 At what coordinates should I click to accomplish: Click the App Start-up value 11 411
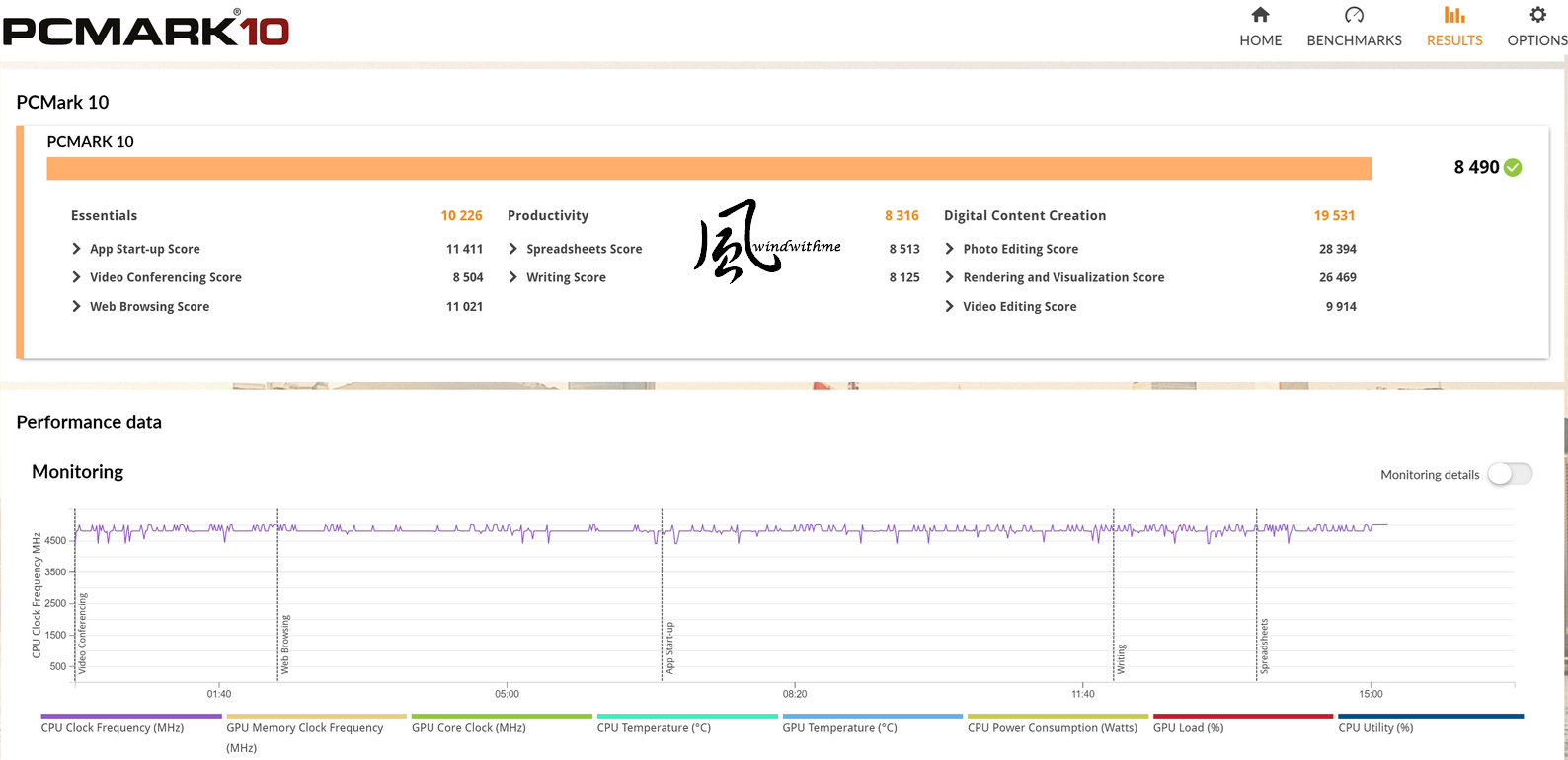pos(464,249)
